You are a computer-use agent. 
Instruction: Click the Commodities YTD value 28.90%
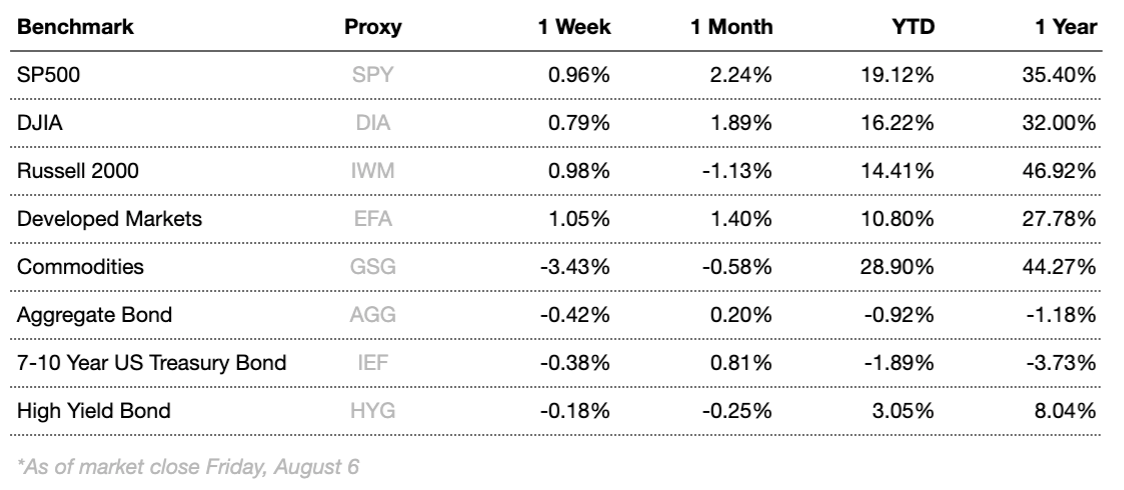[x=900, y=267]
